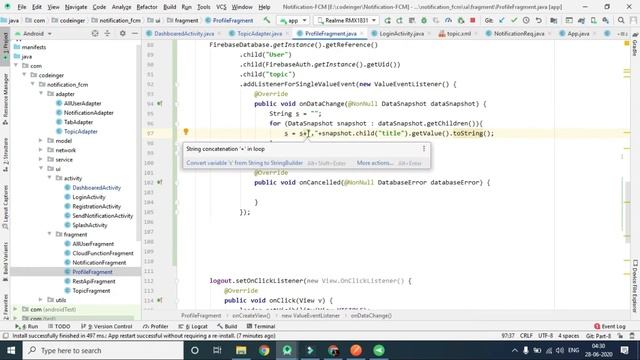This screenshot has width=640, height=360.
Task: Expand the model folder
Action: tap(41, 140)
